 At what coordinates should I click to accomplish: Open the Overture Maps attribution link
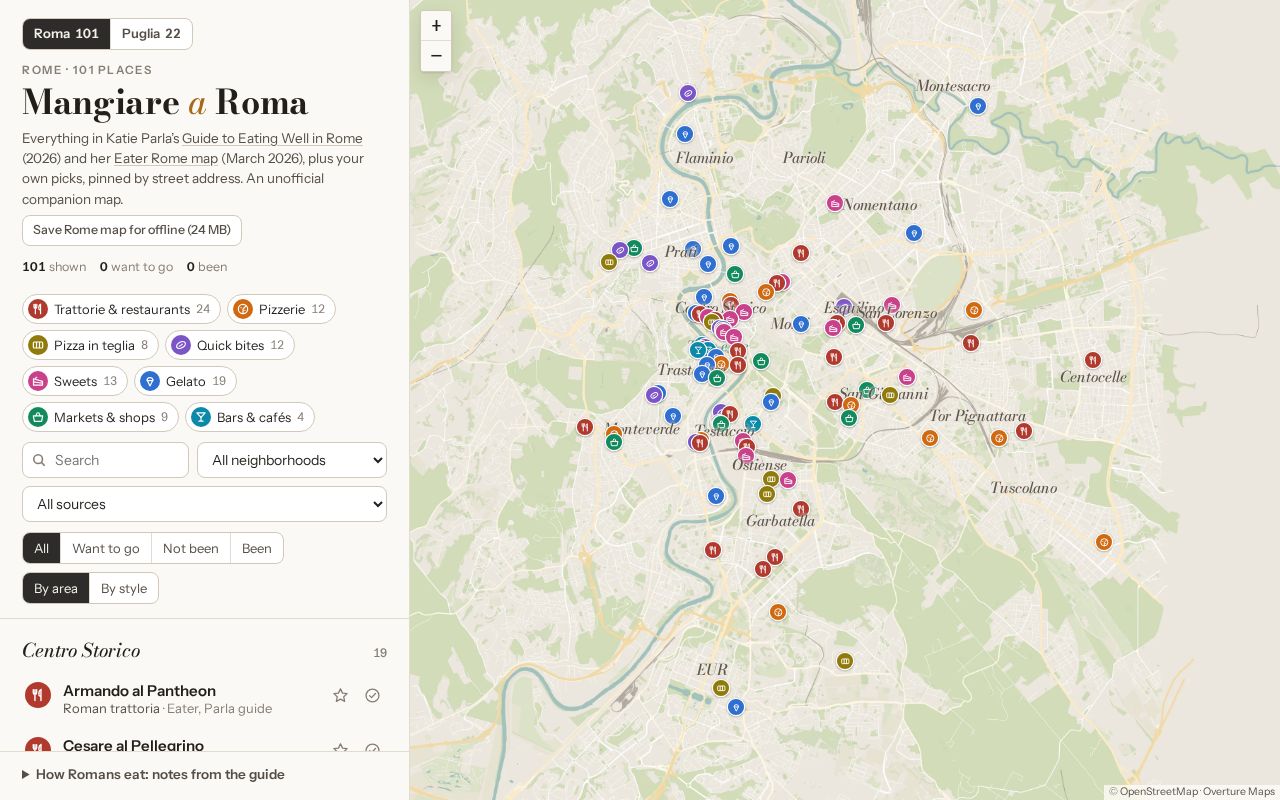click(x=1239, y=791)
